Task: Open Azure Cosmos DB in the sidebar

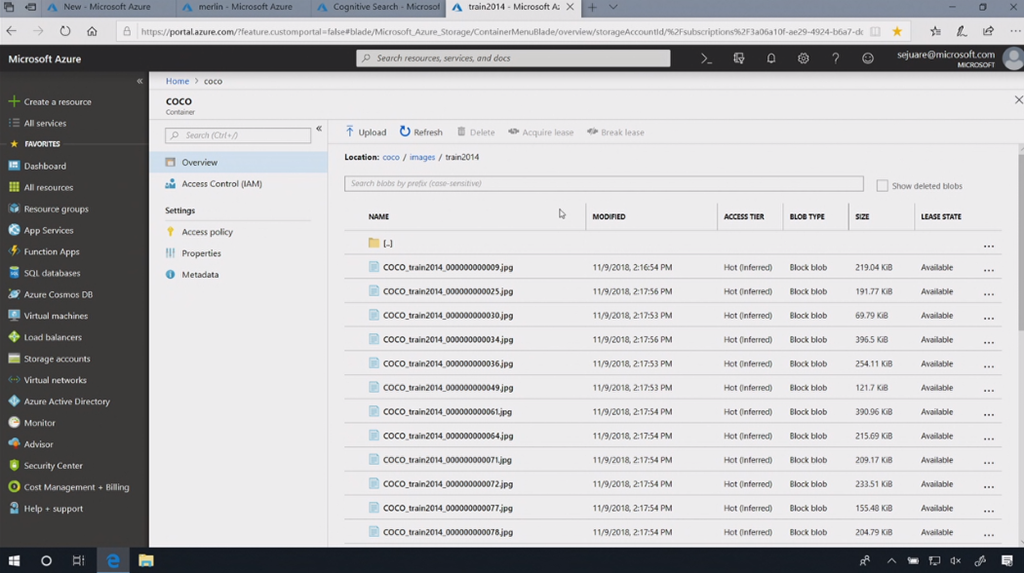Action: pos(58,294)
